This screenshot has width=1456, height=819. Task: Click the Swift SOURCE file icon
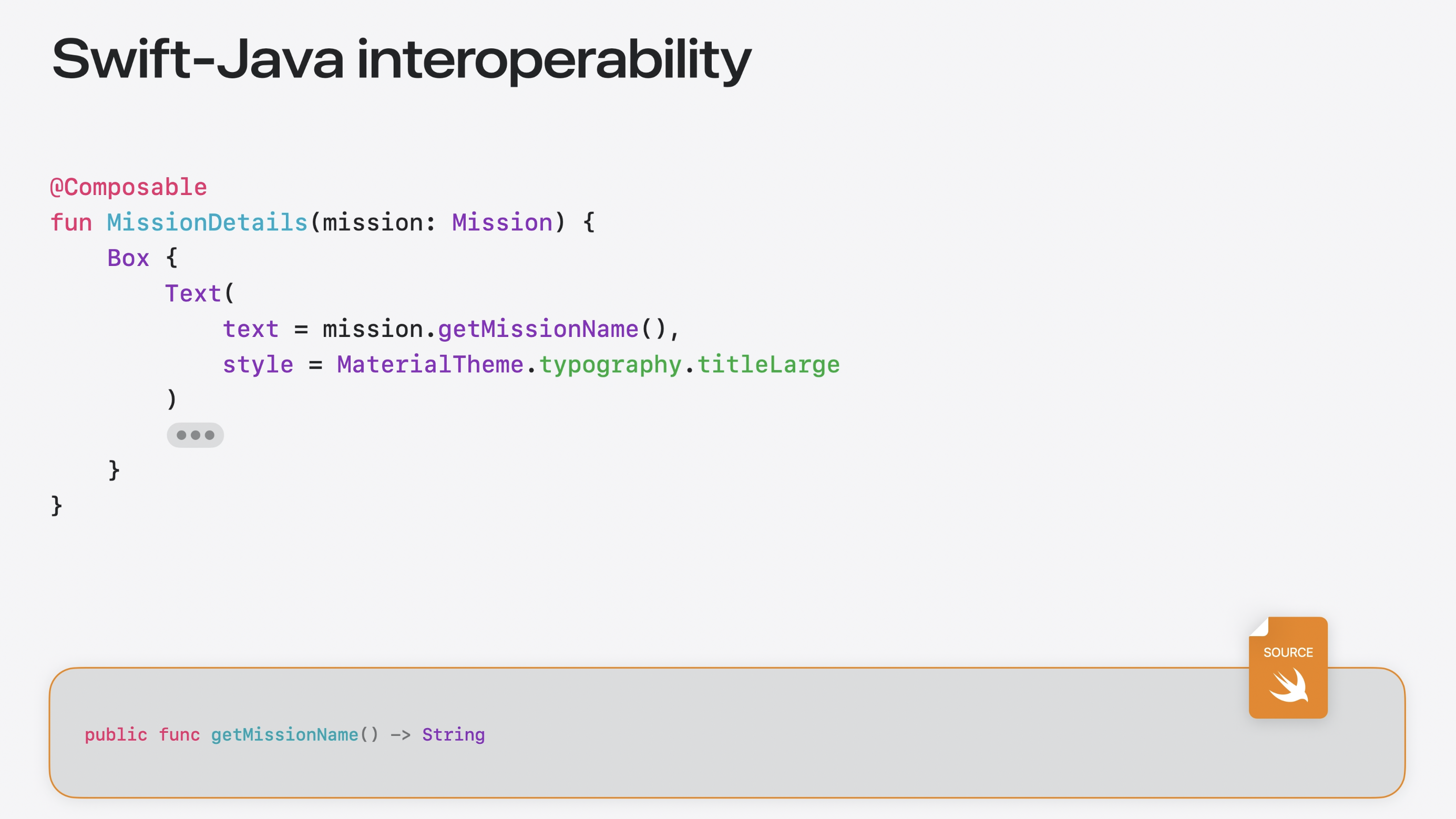(1288, 668)
